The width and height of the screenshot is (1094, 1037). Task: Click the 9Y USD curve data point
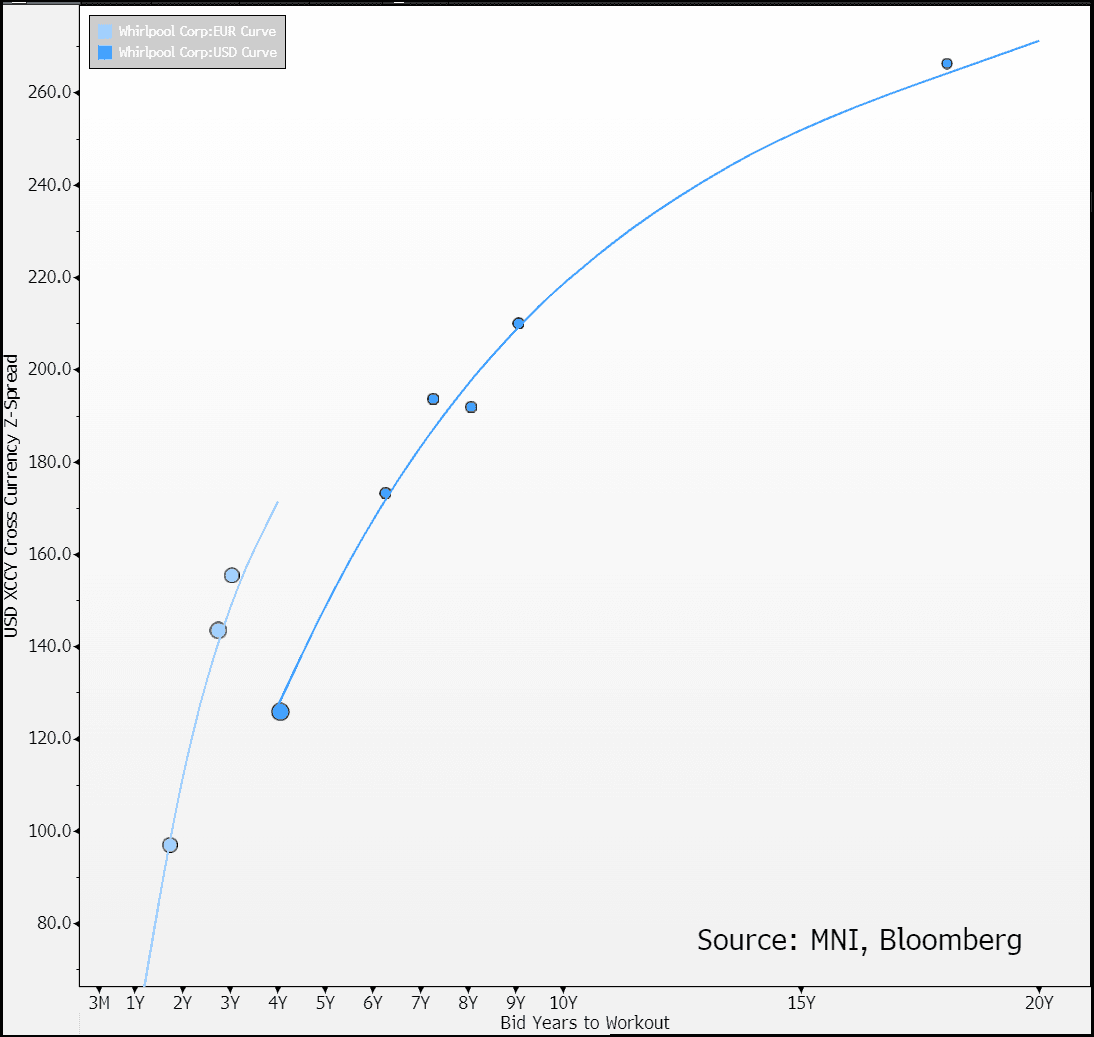coord(518,323)
